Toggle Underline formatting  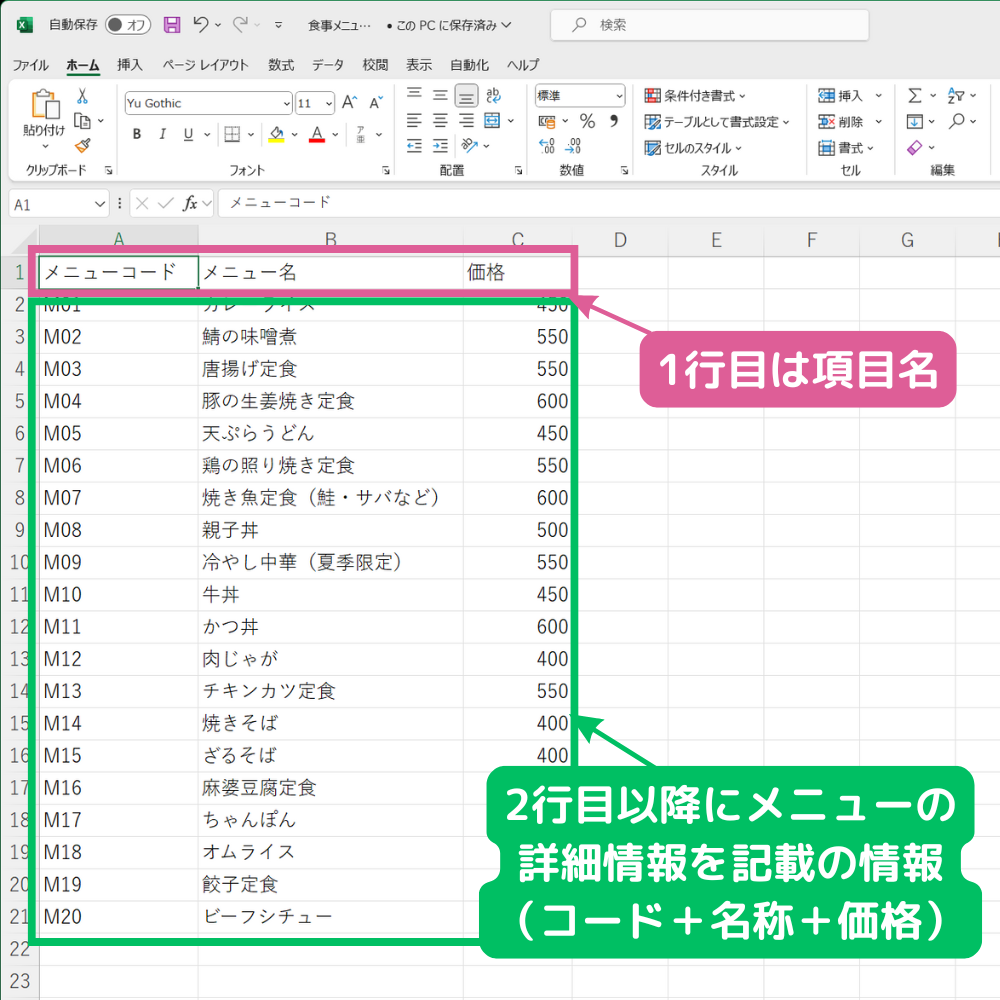[x=188, y=134]
